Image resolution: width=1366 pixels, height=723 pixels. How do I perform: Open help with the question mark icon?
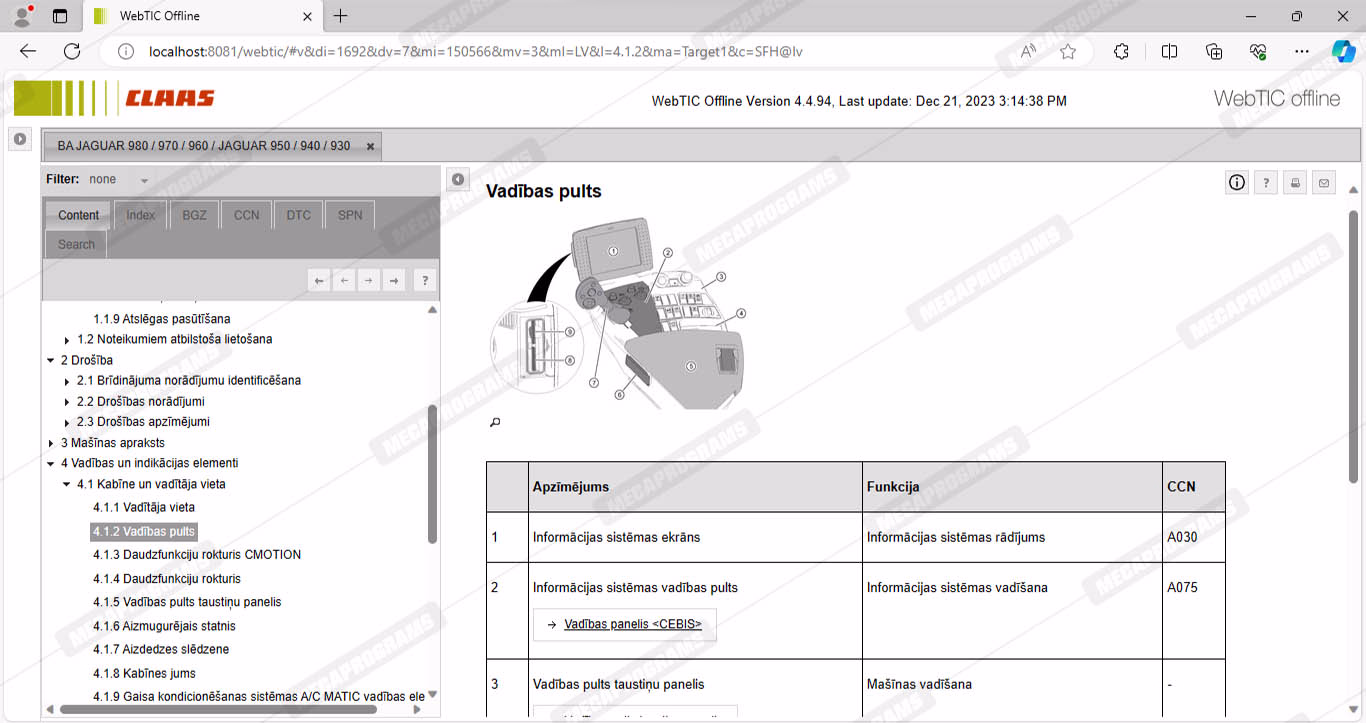tap(1266, 182)
